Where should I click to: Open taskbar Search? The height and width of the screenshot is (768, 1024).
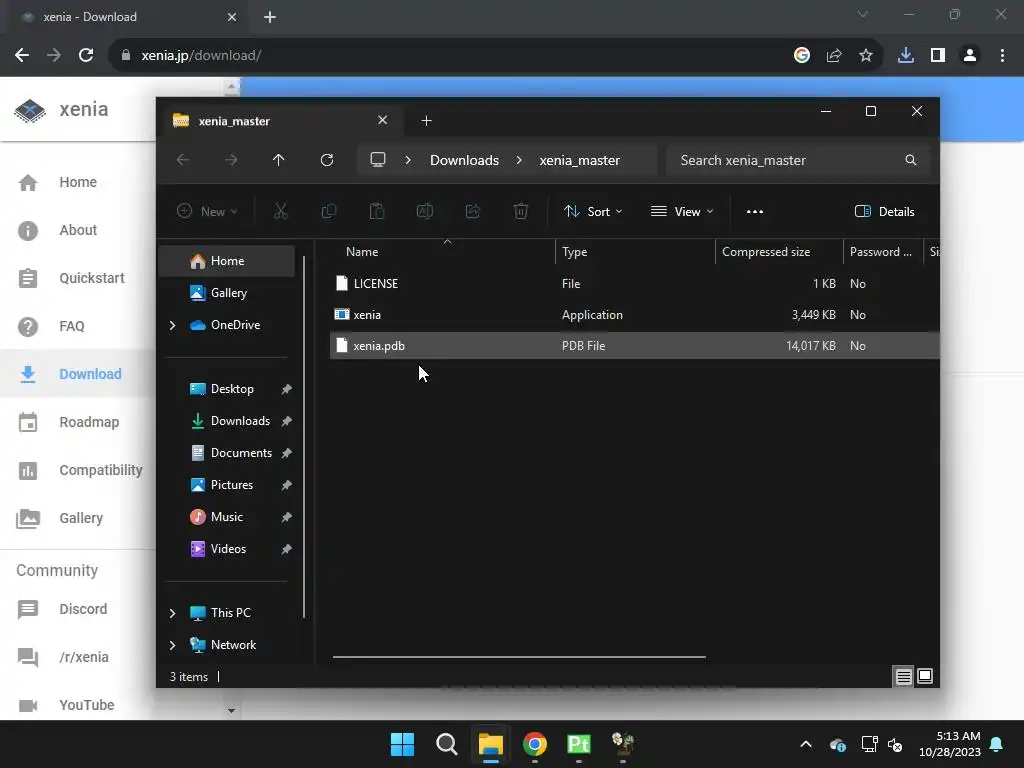pyautogui.click(x=447, y=744)
